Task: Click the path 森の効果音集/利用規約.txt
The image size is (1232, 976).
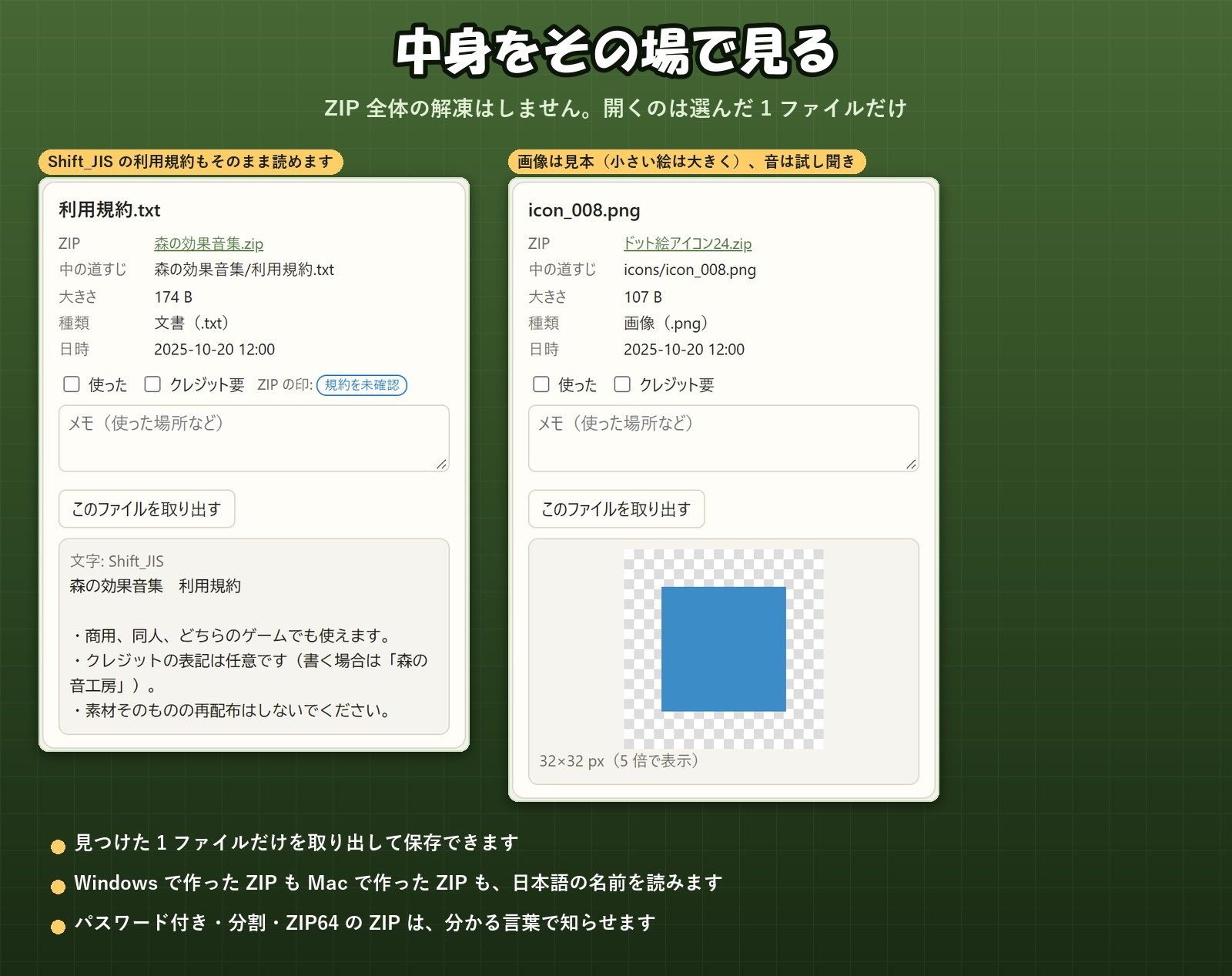Action: coord(244,270)
